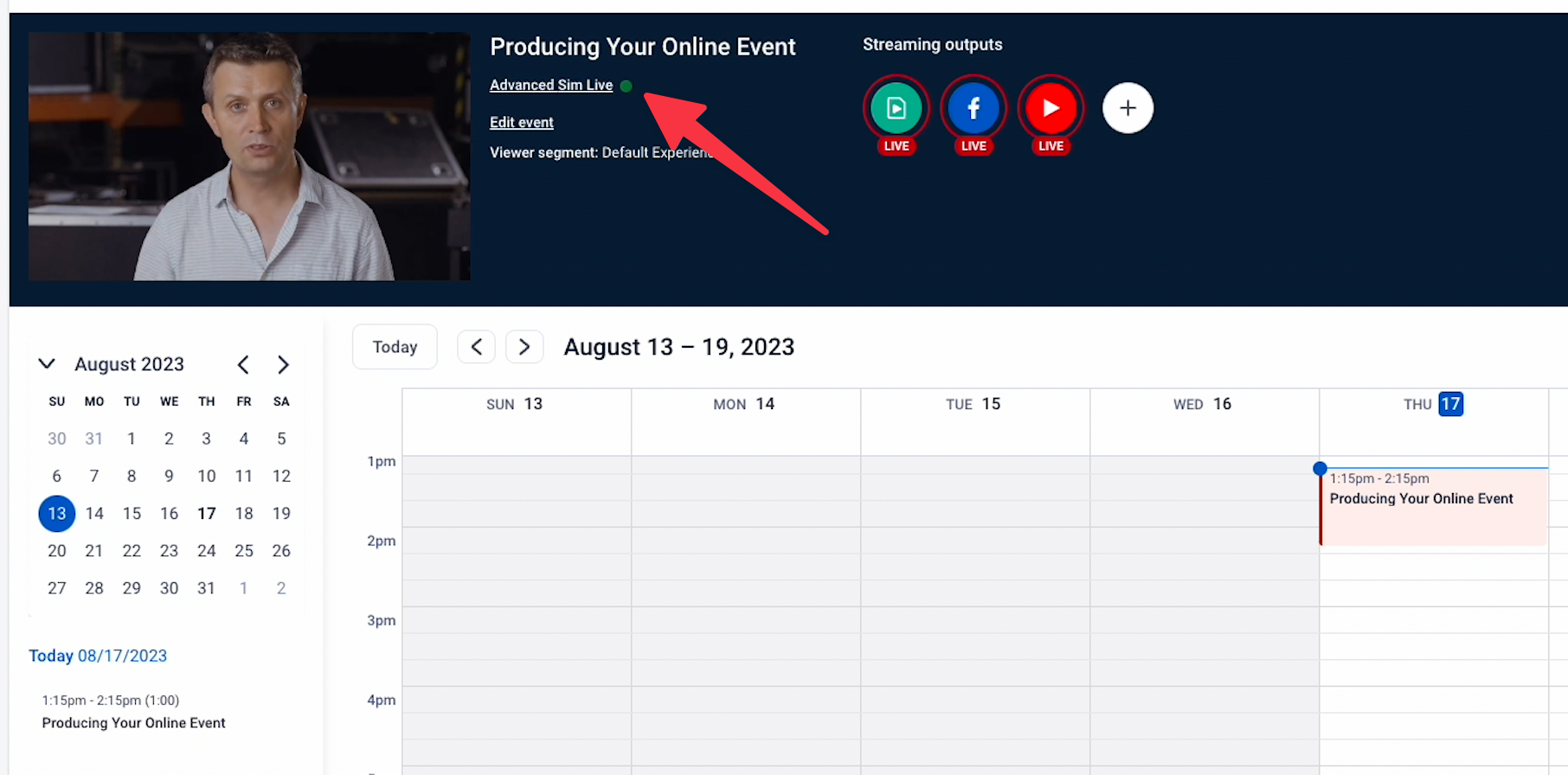The height and width of the screenshot is (775, 1568).
Task: Click the event video preview thumbnail
Action: point(249,157)
